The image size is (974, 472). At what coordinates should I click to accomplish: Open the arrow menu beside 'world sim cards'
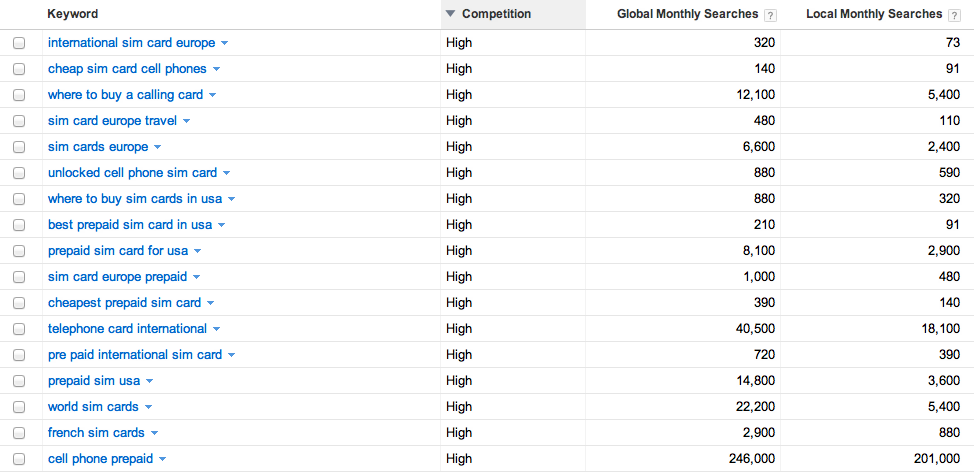tap(148, 408)
